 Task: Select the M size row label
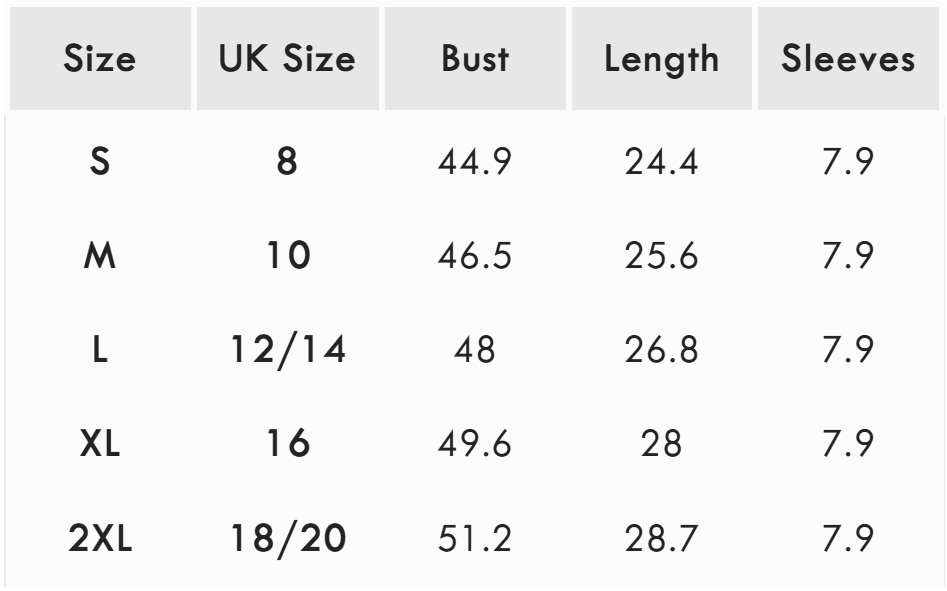[99, 256]
